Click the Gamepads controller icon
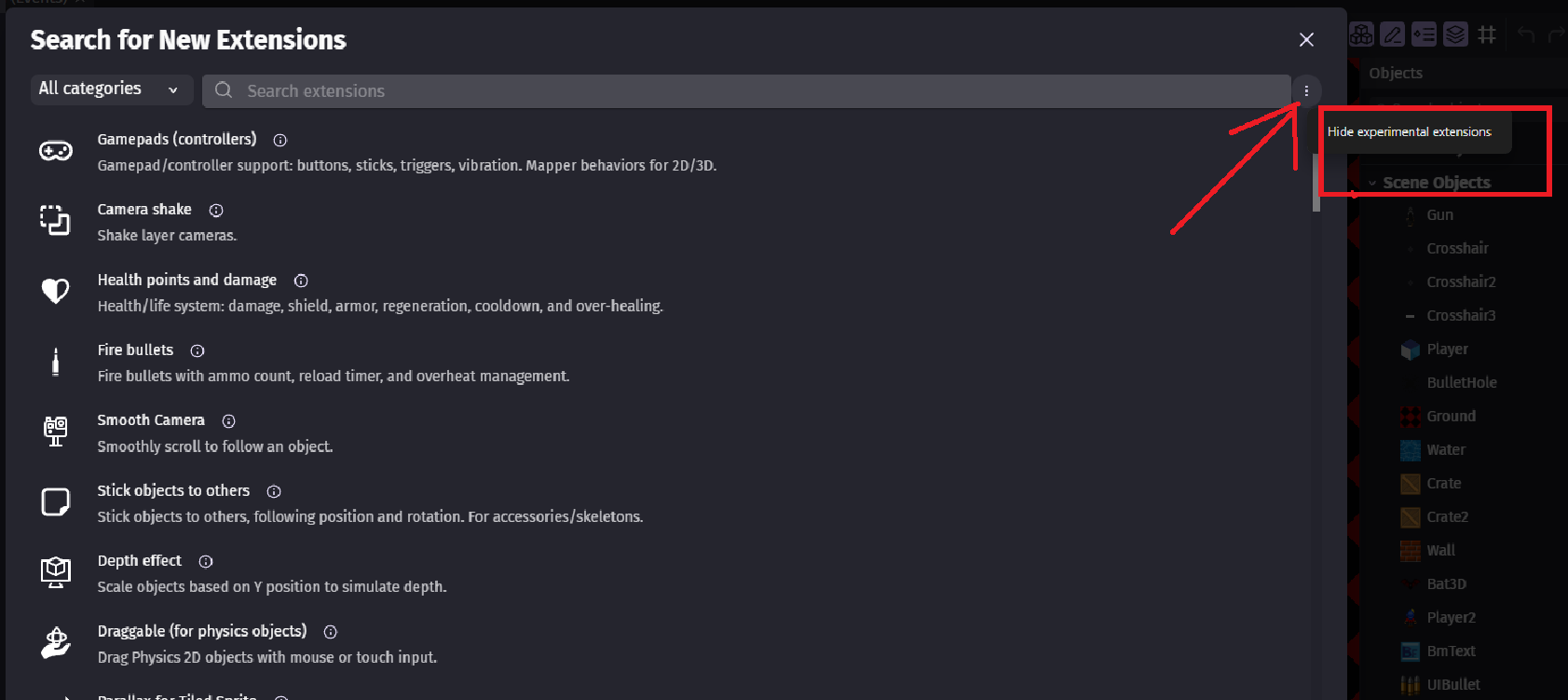Screen dimensions: 1568x700 (x=56, y=151)
